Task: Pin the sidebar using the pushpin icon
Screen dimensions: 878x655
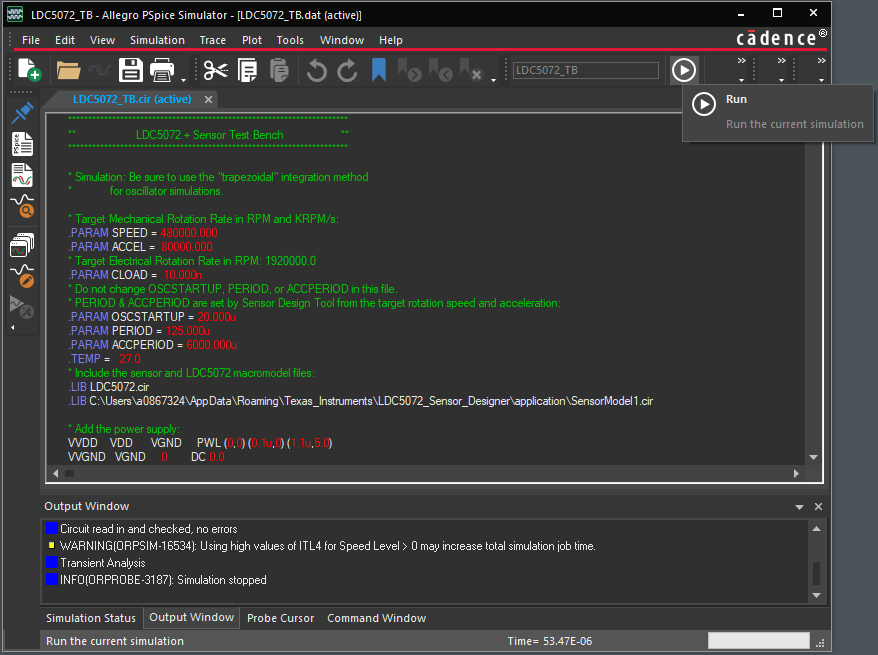Action: (22, 112)
